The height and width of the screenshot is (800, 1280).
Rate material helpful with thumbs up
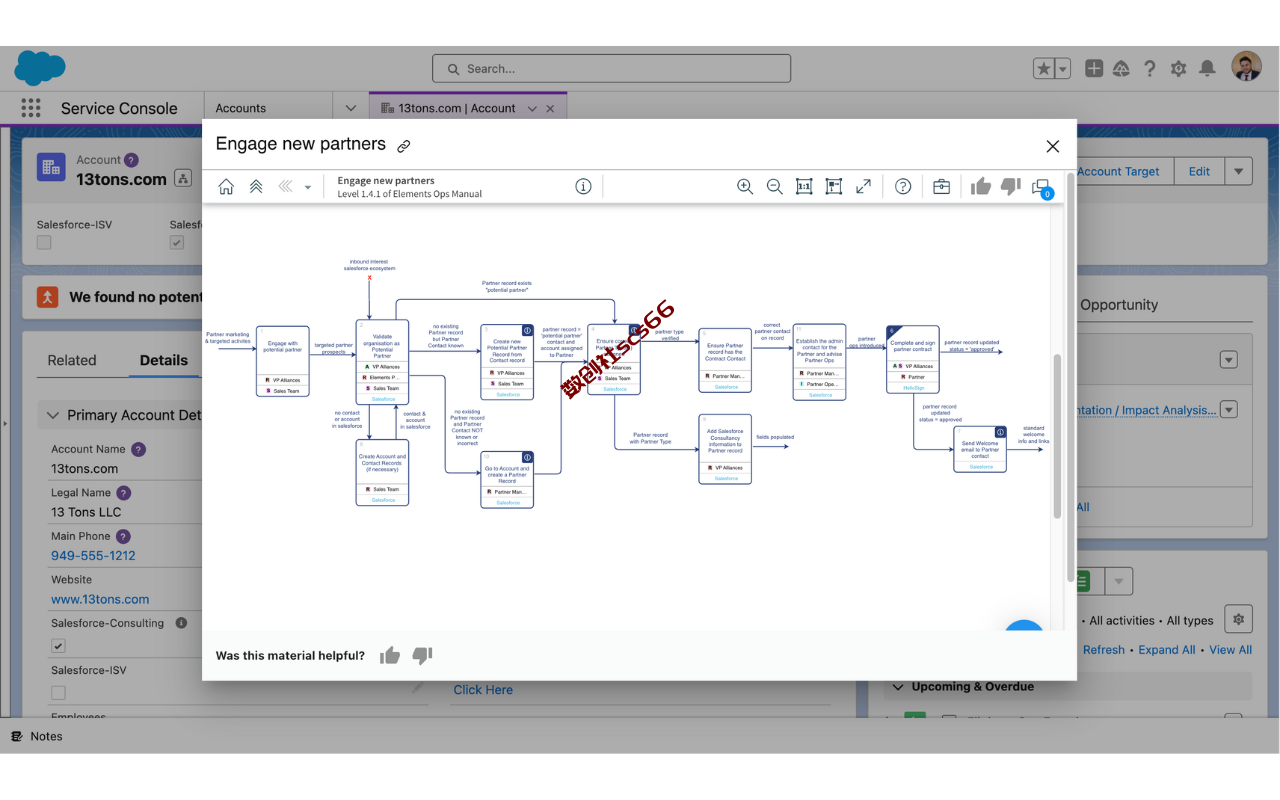(390, 656)
